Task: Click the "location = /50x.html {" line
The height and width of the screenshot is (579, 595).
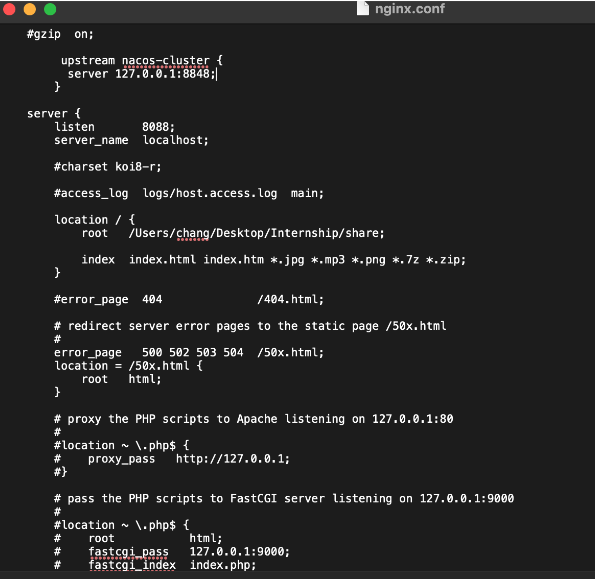Action: point(128,366)
